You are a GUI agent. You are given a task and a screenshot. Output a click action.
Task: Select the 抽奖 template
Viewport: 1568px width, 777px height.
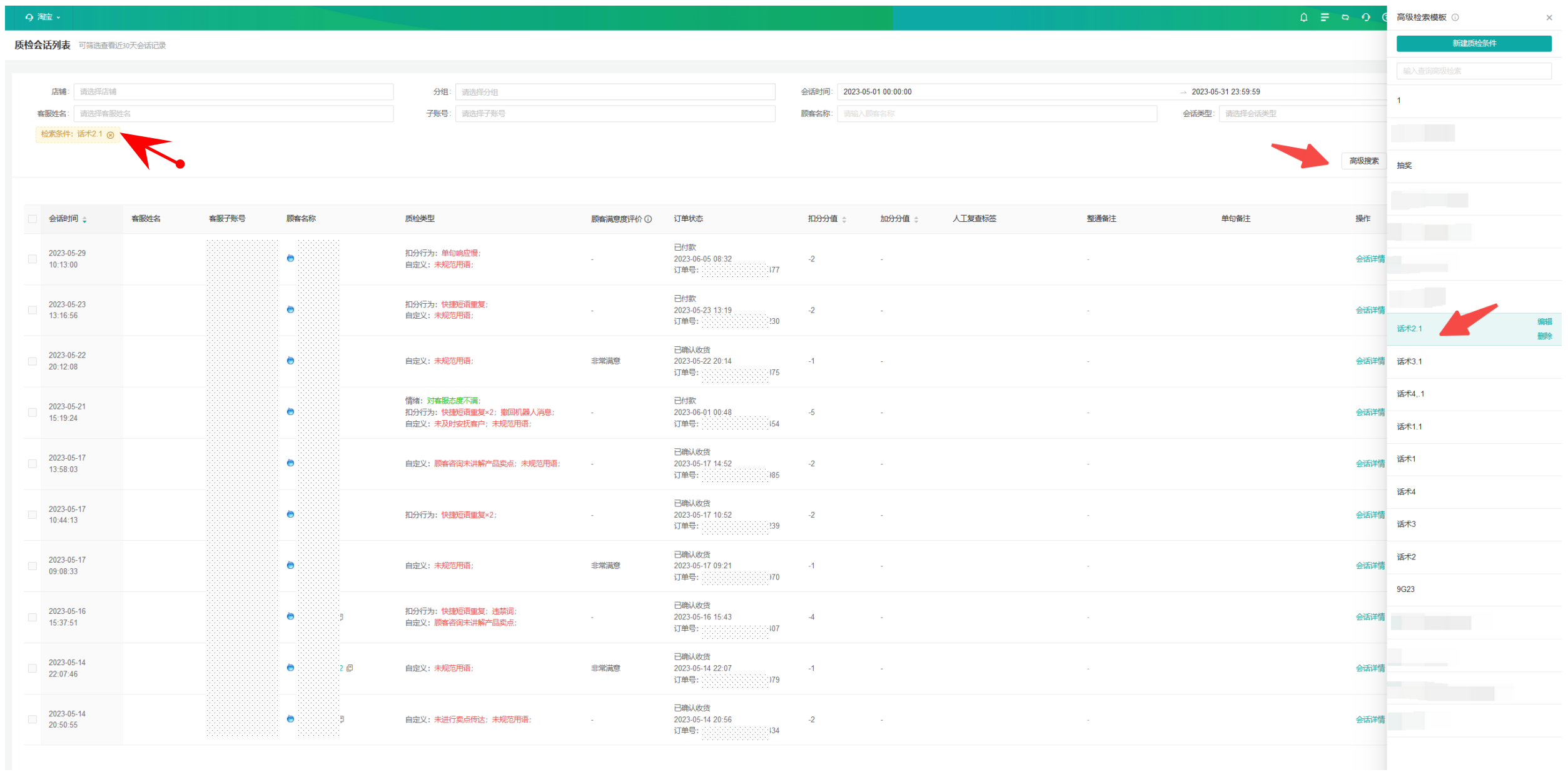pyautogui.click(x=1474, y=166)
